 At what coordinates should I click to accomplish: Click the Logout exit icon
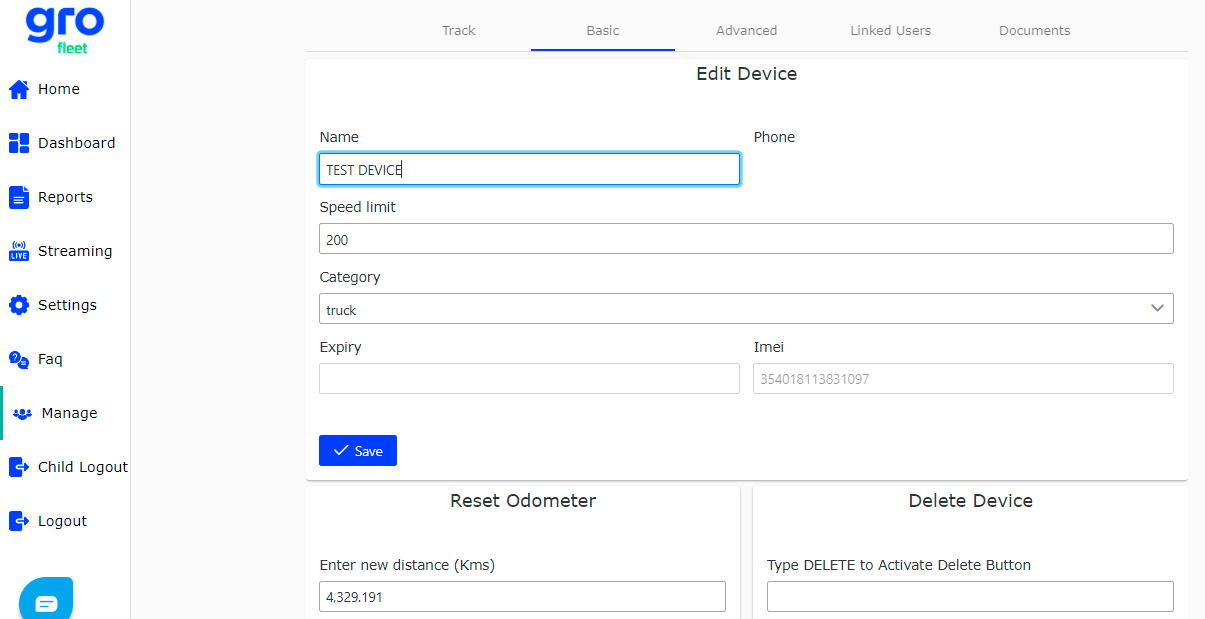click(18, 521)
